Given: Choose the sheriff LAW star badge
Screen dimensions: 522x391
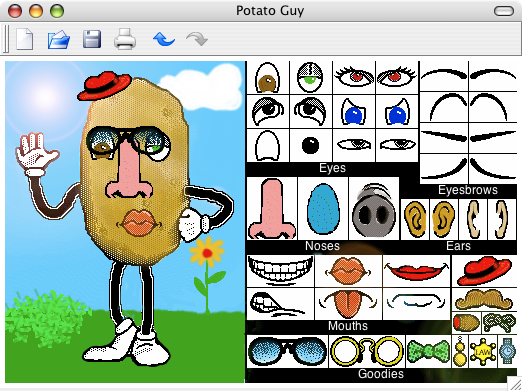Looking at the screenshot, I should point(483,351).
